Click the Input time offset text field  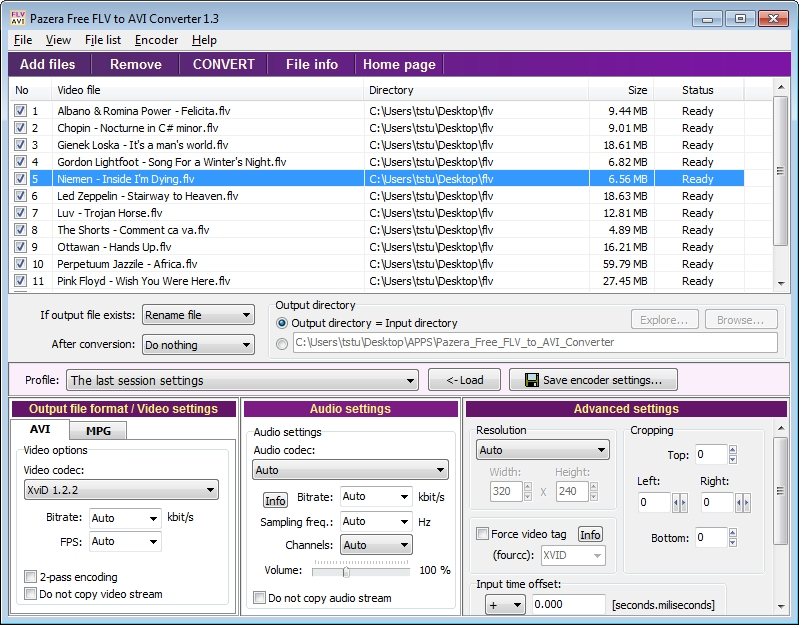[569, 605]
